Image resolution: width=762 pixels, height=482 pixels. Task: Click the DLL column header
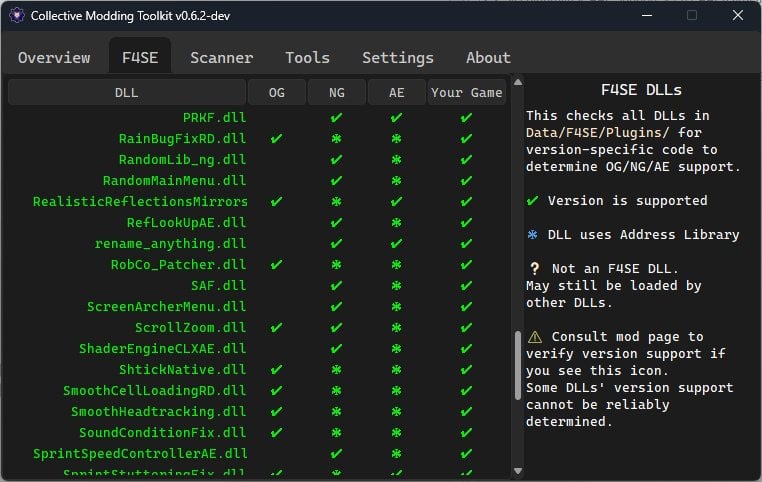coord(127,92)
